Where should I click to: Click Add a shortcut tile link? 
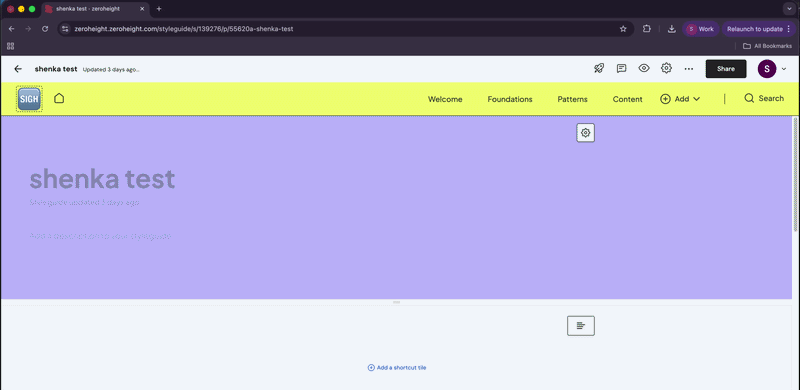397,368
